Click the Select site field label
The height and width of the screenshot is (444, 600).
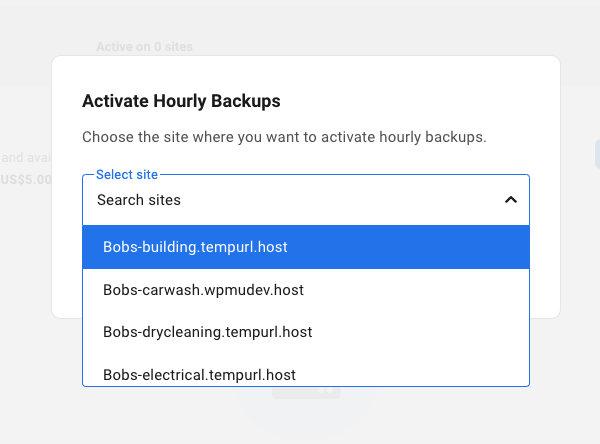tap(127, 175)
